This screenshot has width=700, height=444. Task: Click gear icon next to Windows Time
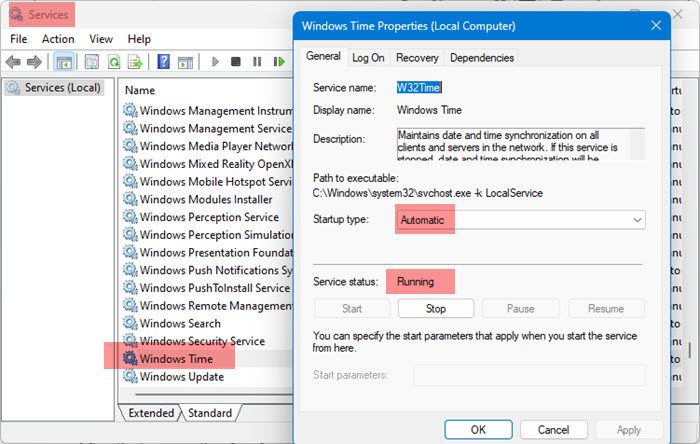pos(130,358)
